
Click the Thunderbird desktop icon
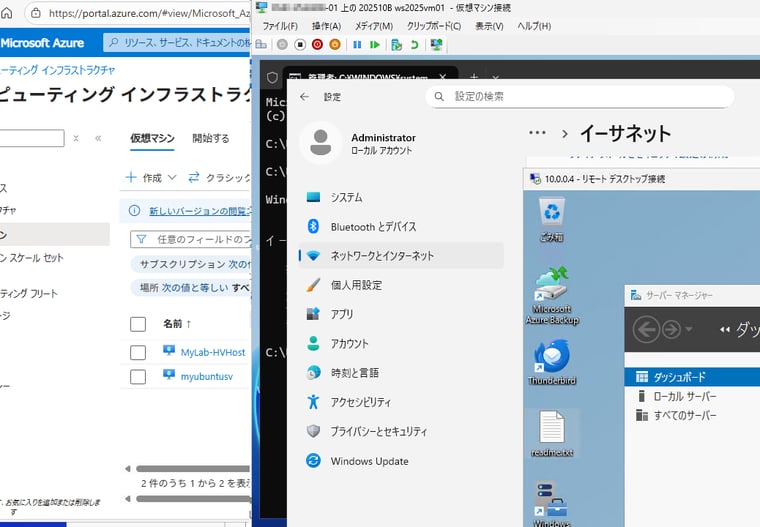click(552, 362)
